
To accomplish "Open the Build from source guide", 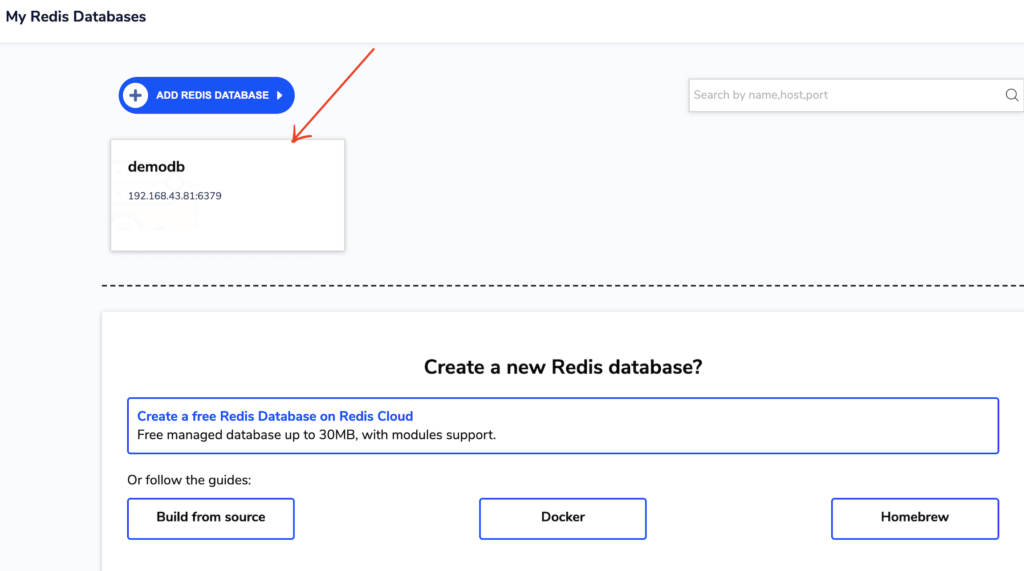I will pyautogui.click(x=211, y=518).
